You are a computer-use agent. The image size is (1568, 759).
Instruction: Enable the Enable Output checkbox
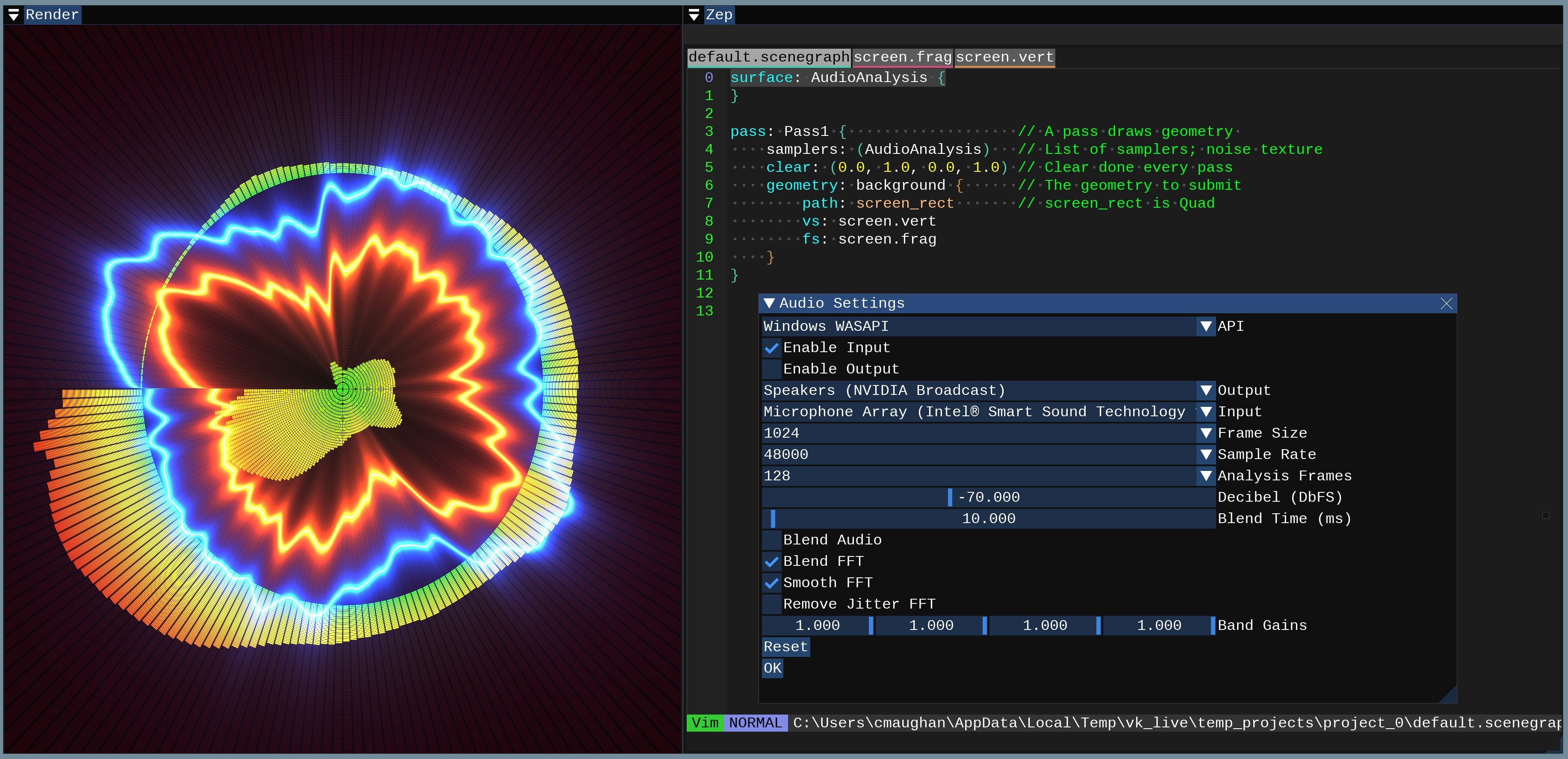click(x=771, y=369)
